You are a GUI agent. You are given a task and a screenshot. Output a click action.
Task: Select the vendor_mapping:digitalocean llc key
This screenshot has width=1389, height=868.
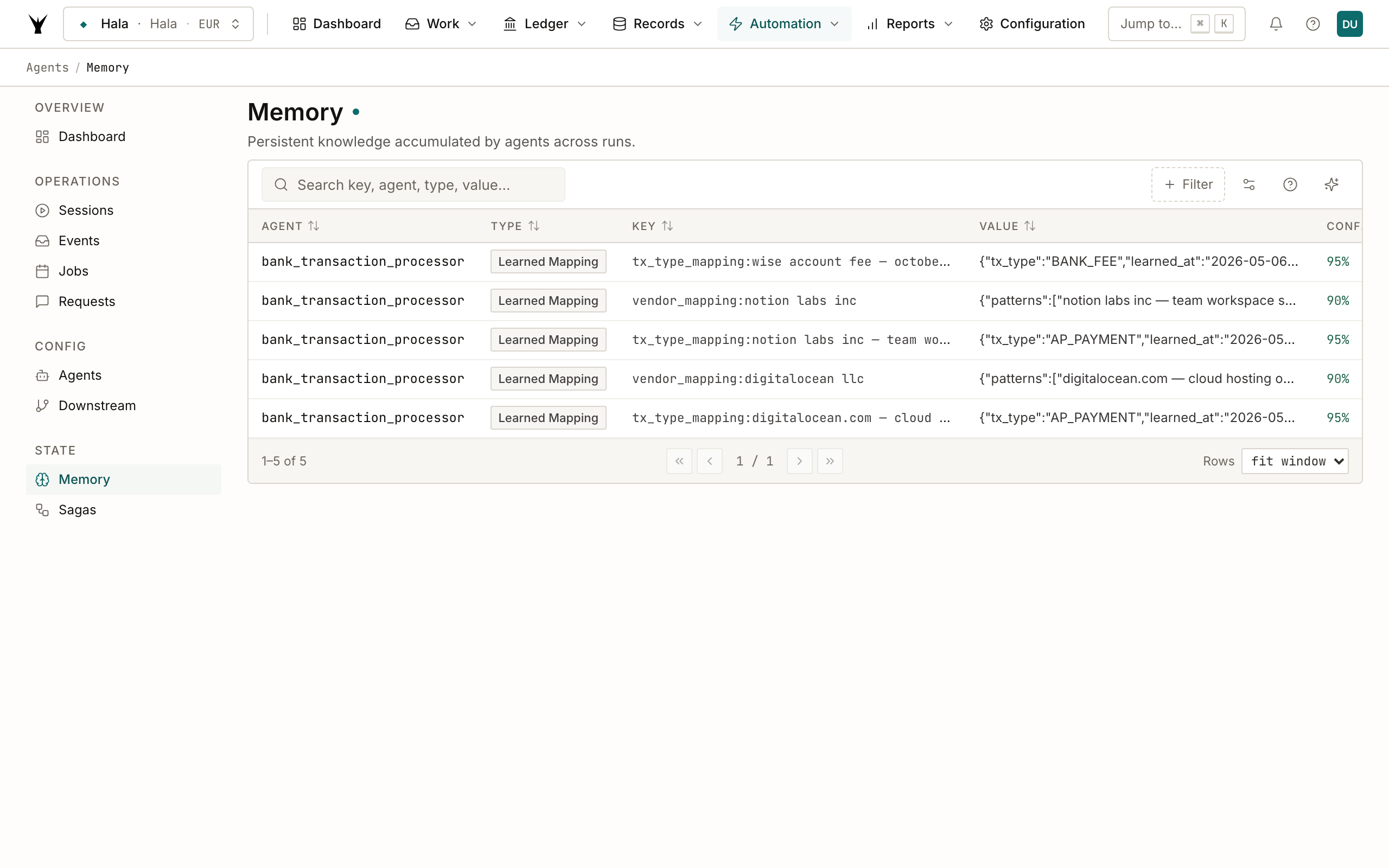coord(748,379)
